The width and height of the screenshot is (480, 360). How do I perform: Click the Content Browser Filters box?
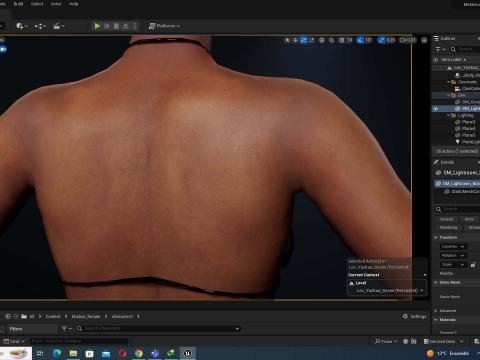(32, 329)
